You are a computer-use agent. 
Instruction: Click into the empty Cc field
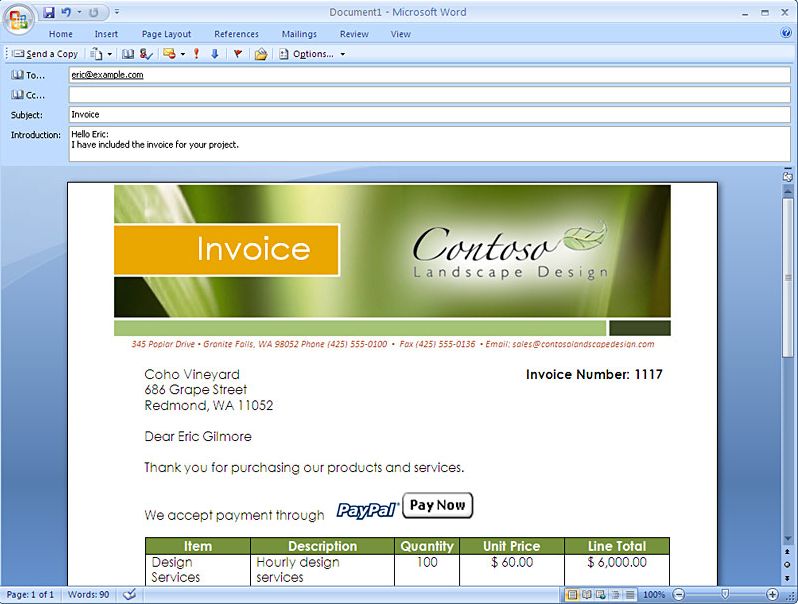(x=430, y=95)
